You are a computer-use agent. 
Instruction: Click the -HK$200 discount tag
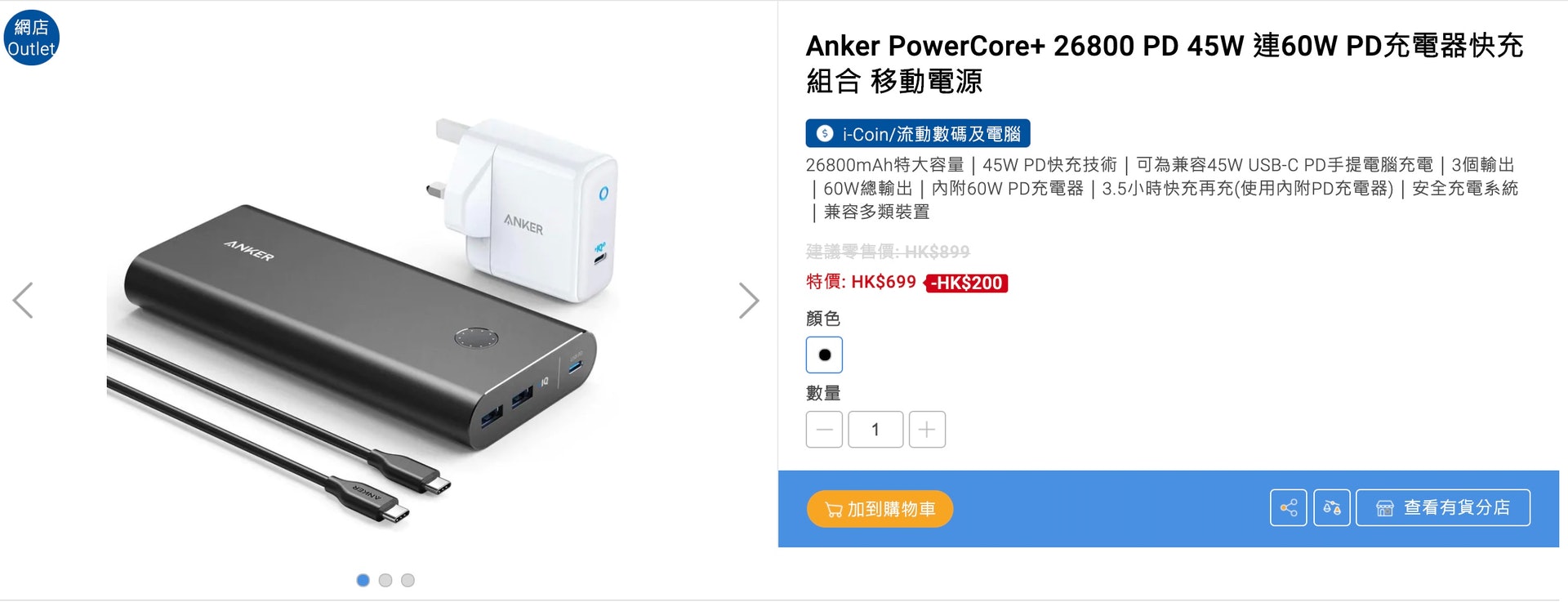[x=967, y=283]
